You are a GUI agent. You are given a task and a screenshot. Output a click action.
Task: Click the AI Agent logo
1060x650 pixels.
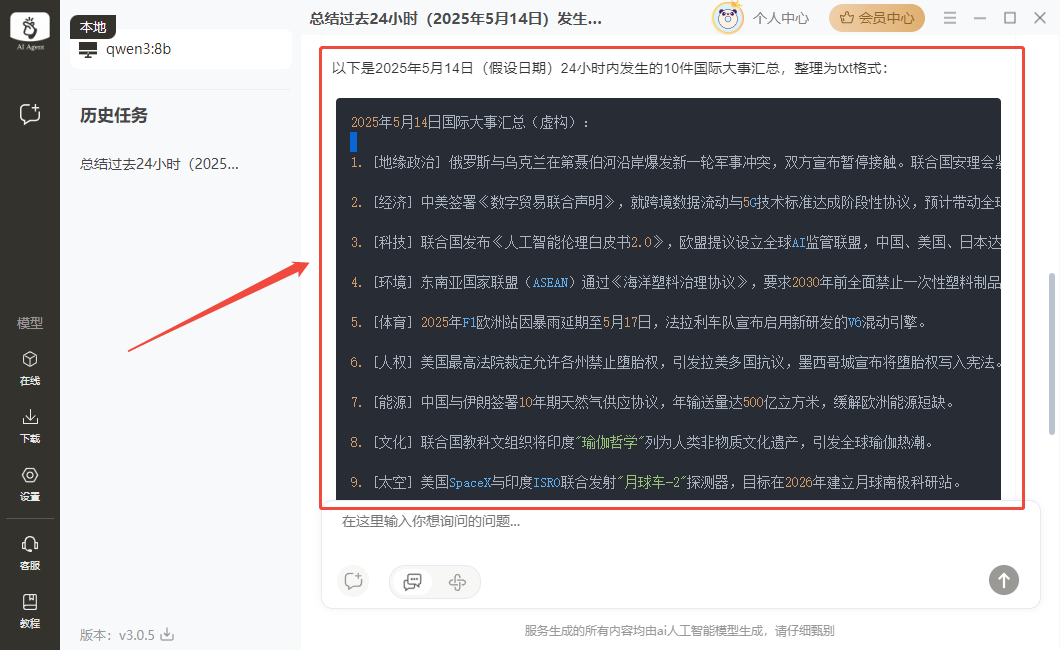click(30, 32)
